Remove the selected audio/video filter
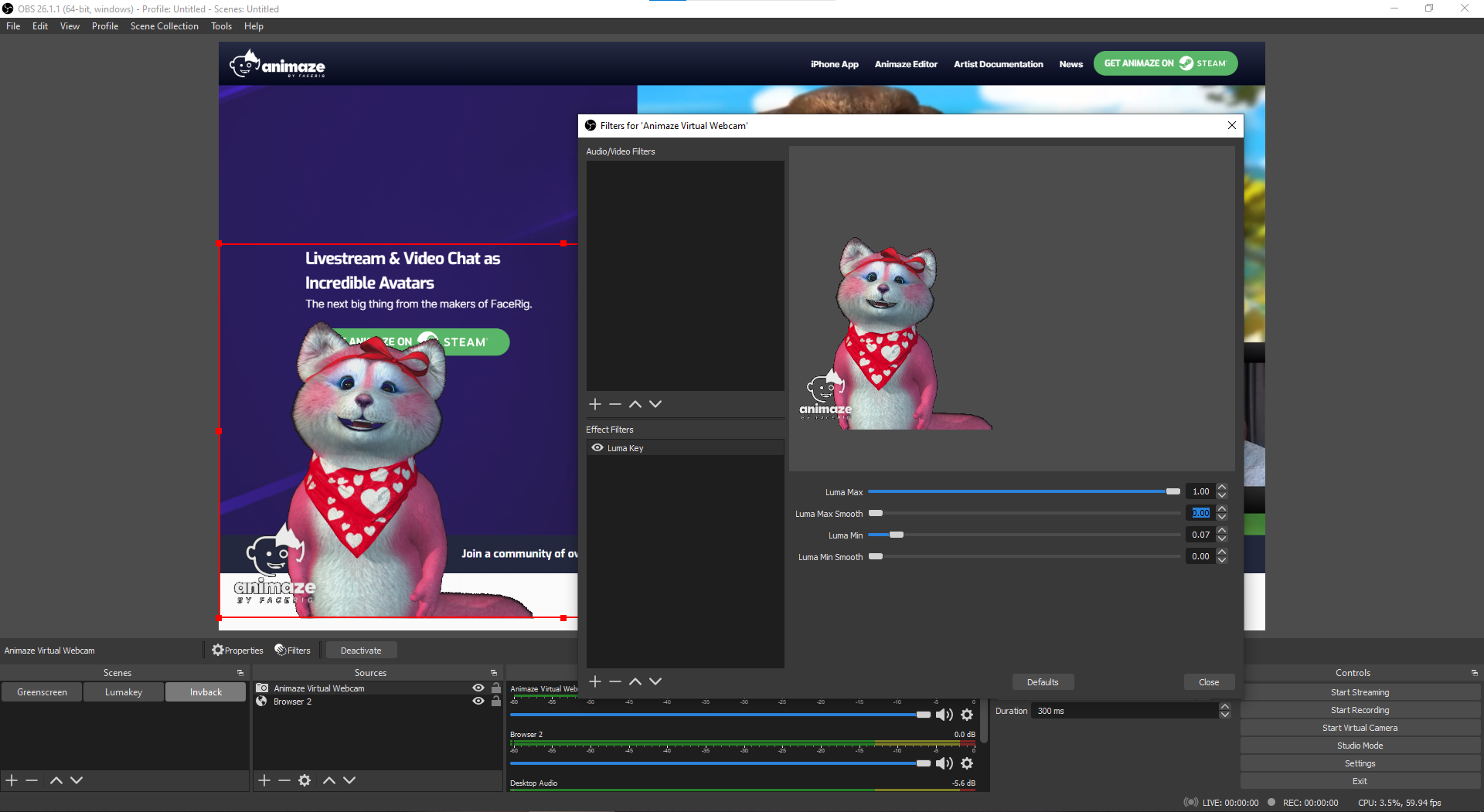Viewport: 1484px width, 812px height. (x=615, y=403)
